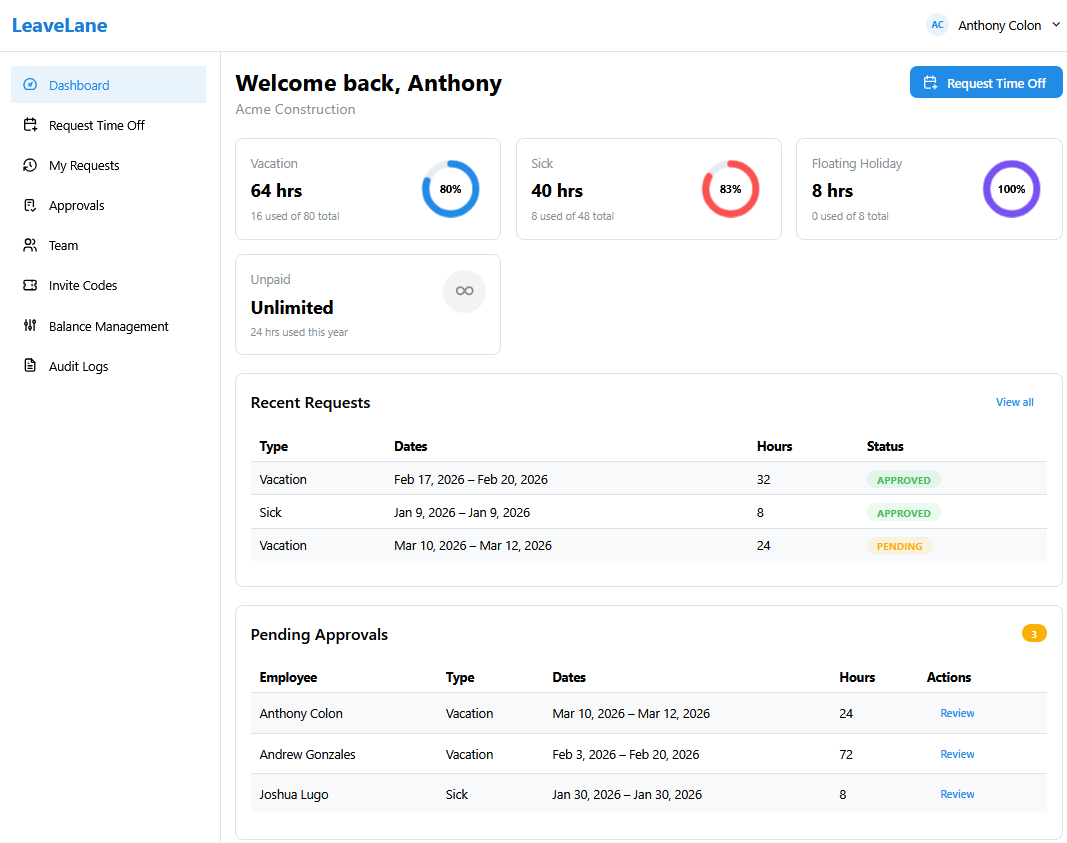Click Jan 9, 2026 – Jan 9, 2026 dates cell
The image size is (1067, 843).
click(462, 512)
